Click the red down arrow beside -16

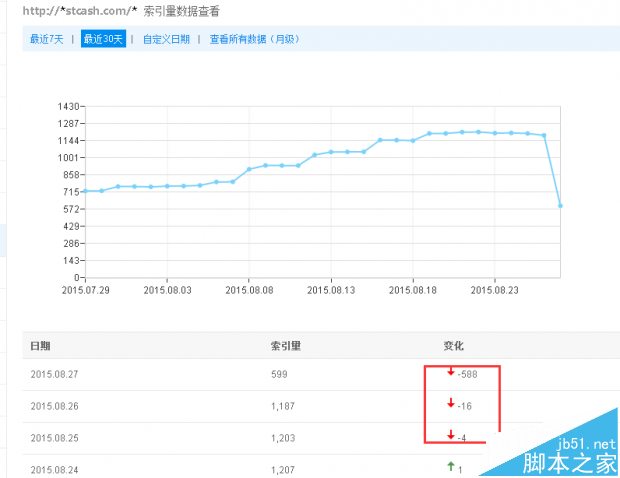[x=450, y=404]
